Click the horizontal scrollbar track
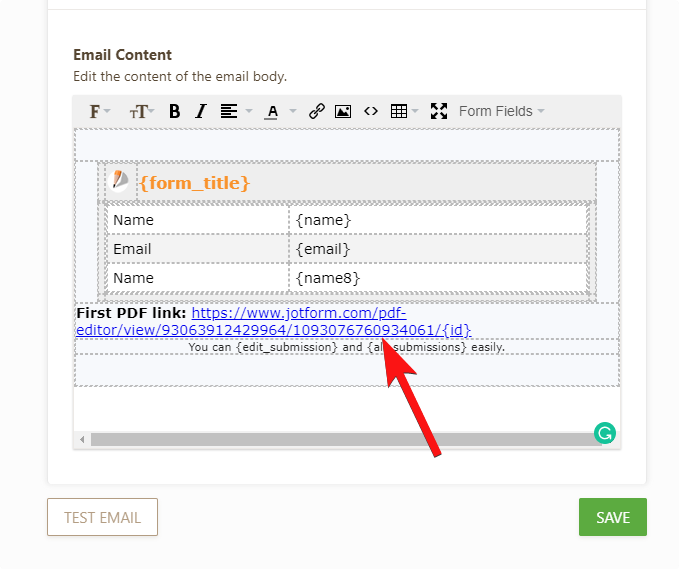This screenshot has width=679, height=569. [346, 440]
